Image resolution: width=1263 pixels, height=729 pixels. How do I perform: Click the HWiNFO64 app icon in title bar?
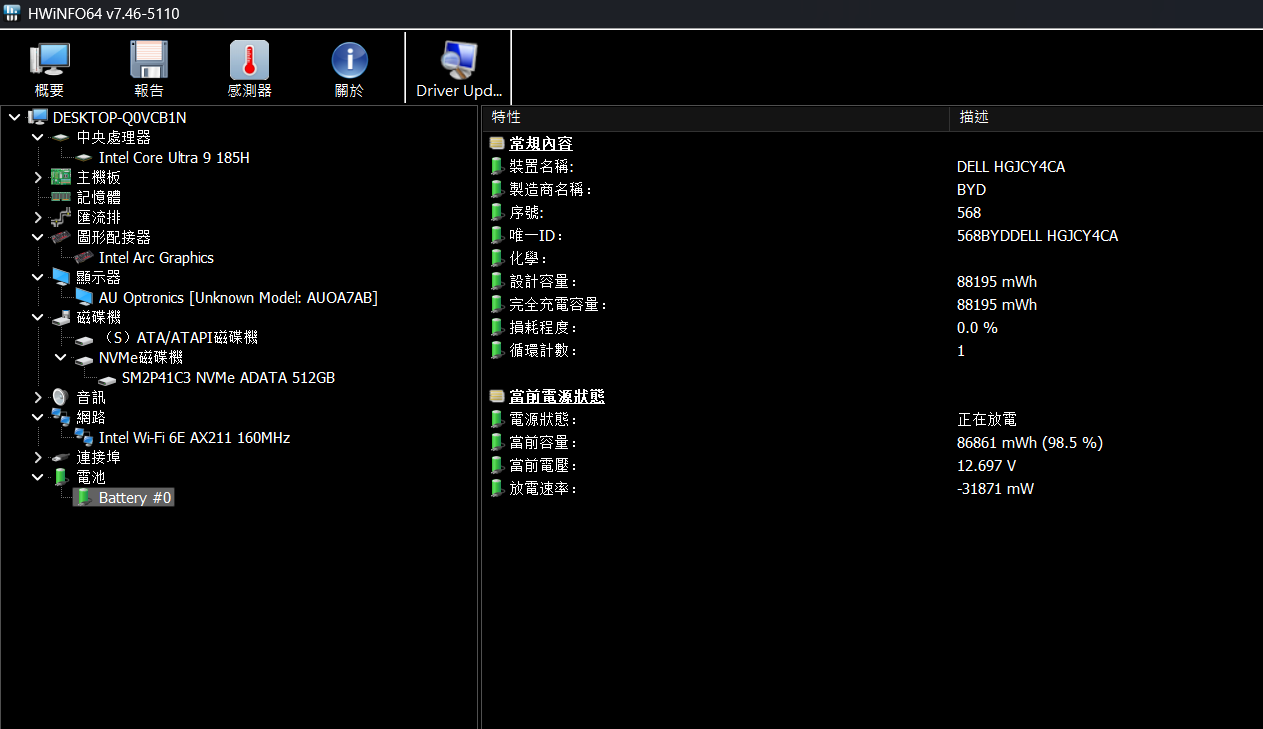[x=12, y=13]
